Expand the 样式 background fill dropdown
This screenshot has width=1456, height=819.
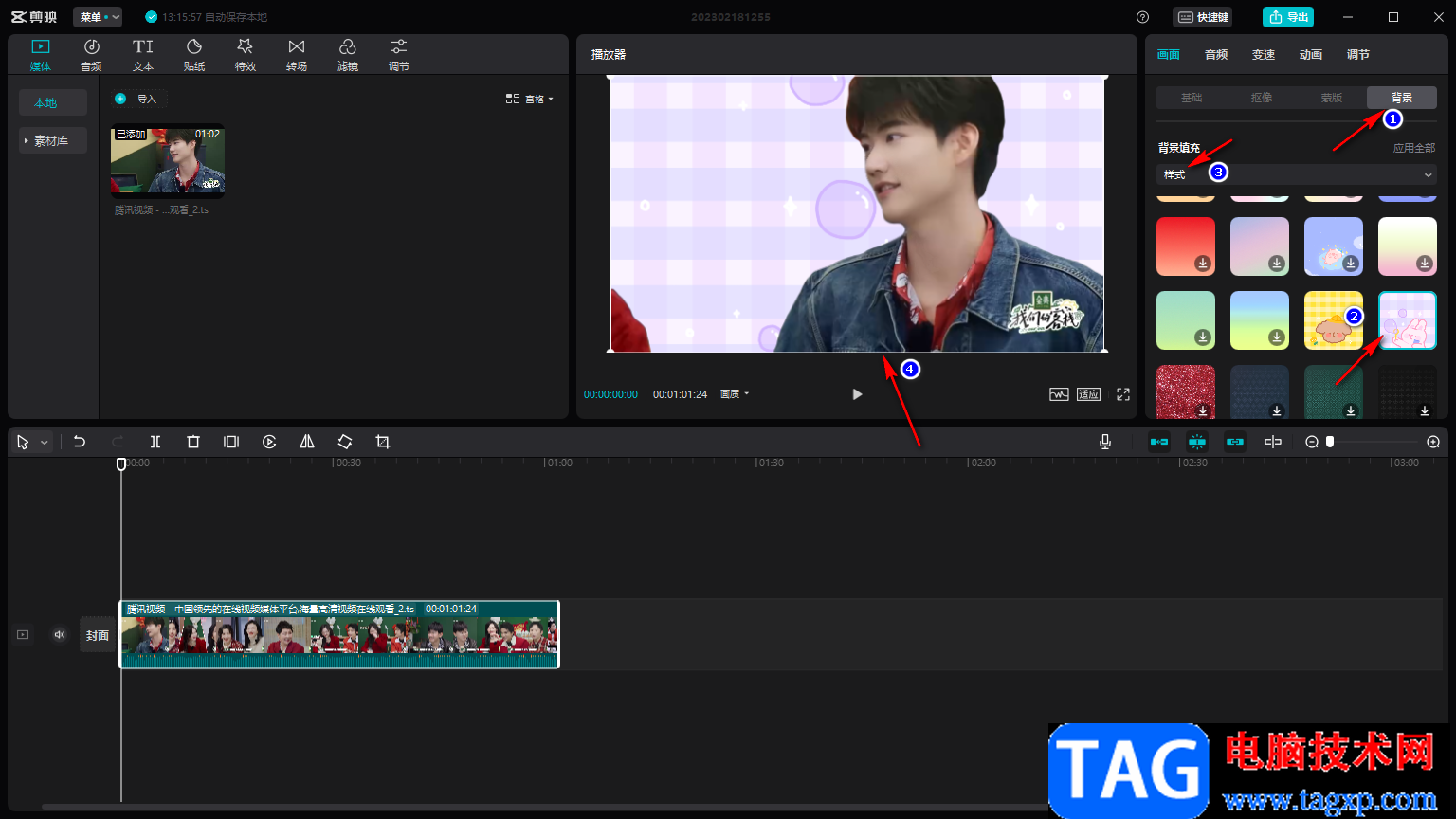coord(1296,174)
